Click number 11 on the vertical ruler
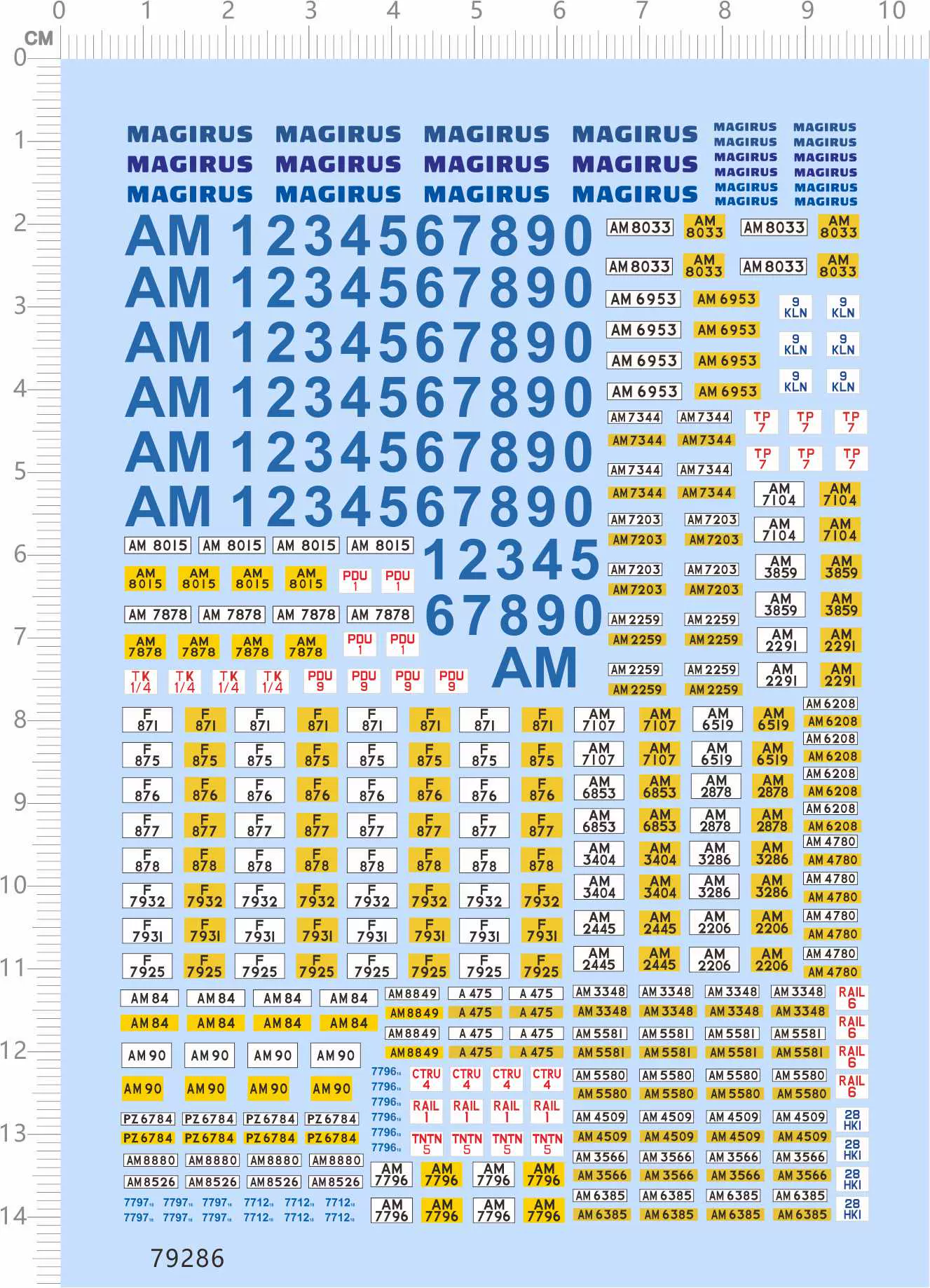 (x=14, y=968)
